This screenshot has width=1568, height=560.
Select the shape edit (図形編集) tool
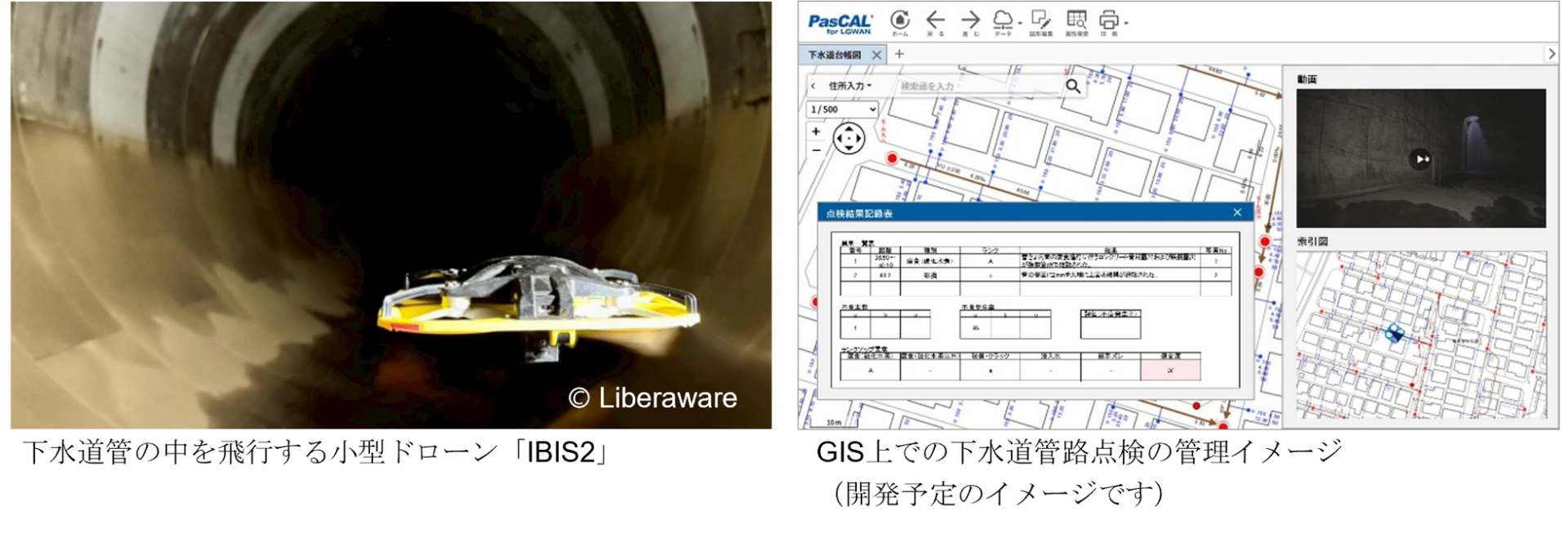coord(1040,22)
